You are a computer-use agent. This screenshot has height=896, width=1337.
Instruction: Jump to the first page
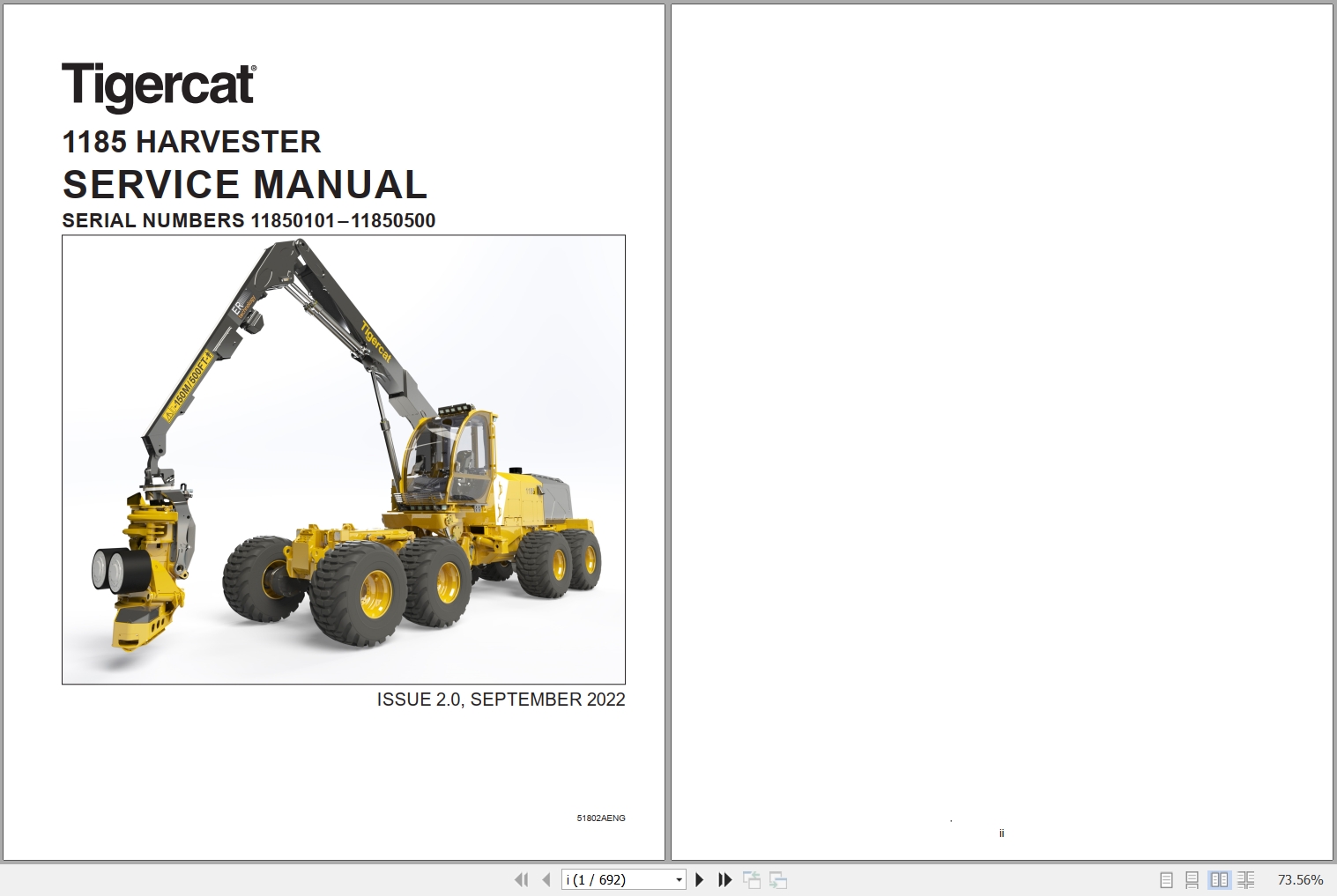click(x=522, y=879)
